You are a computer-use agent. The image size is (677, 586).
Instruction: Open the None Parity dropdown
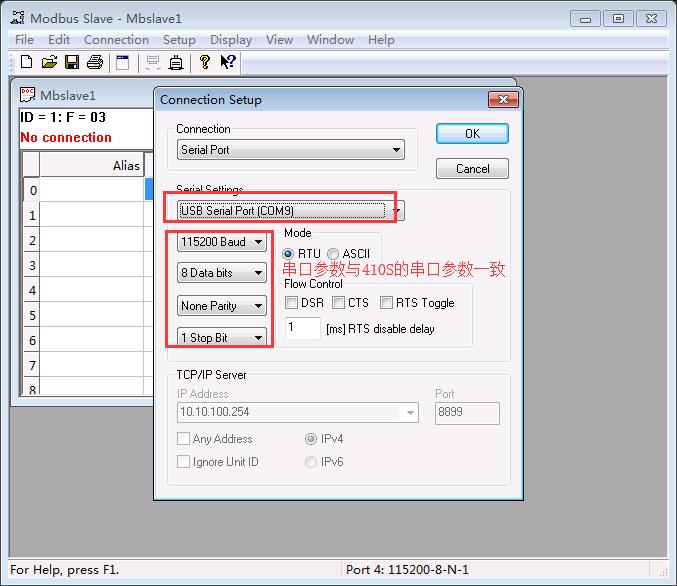(222, 306)
